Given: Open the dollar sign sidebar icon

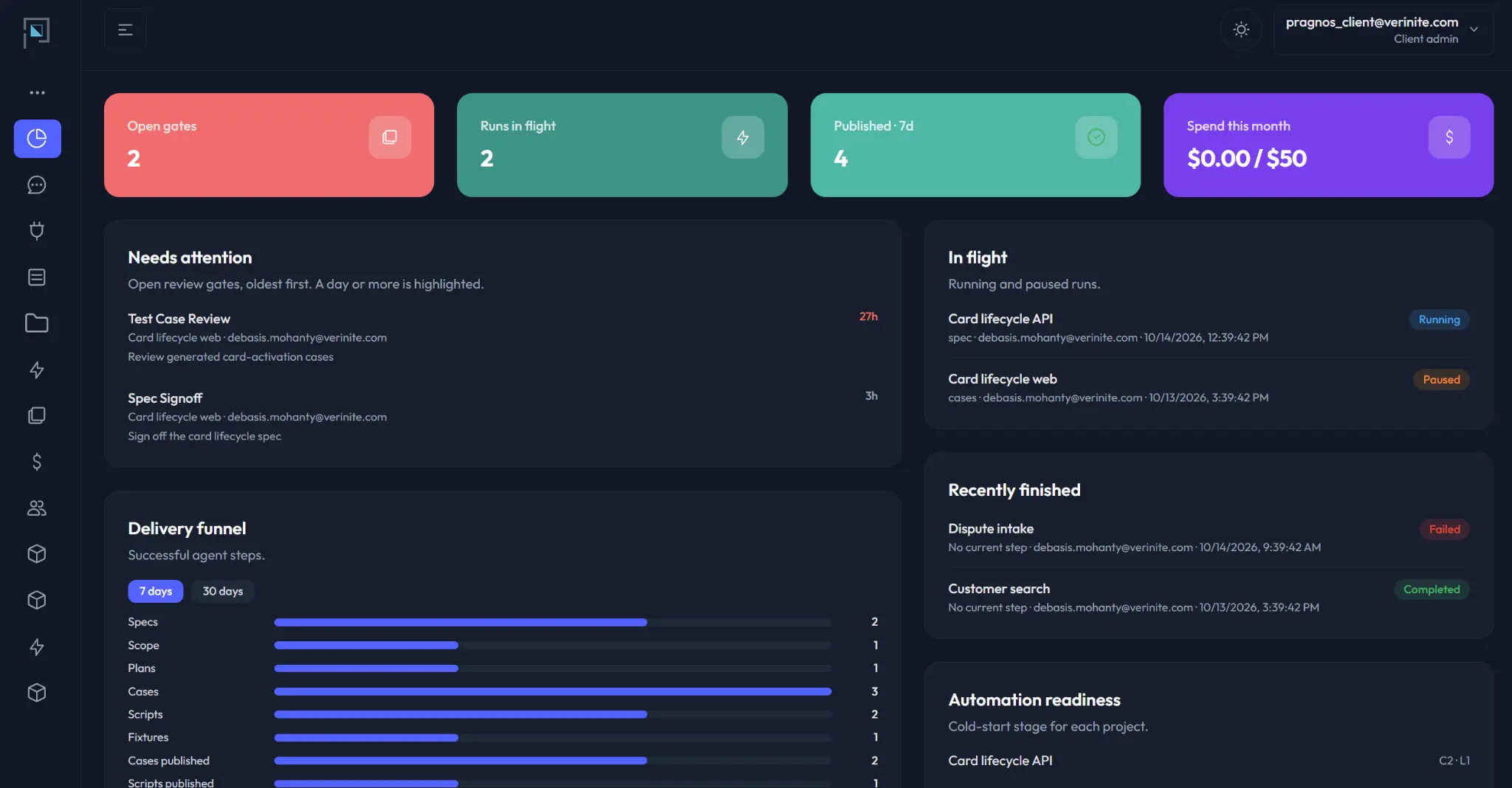Looking at the screenshot, I should 37,462.
